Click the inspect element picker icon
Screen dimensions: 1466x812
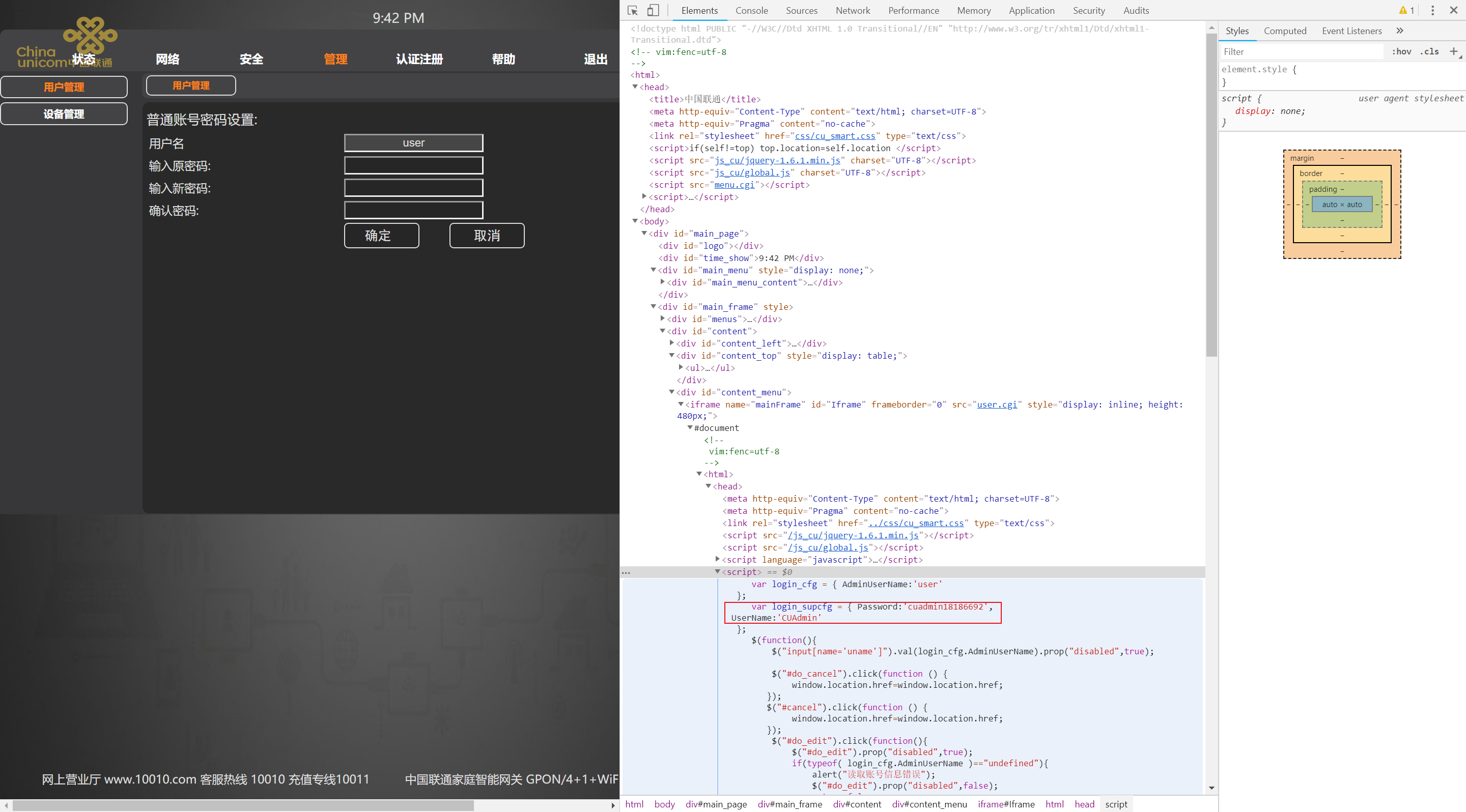(x=632, y=10)
